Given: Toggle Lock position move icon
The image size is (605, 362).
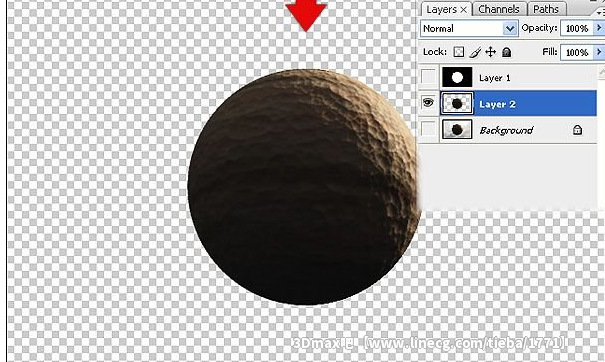Looking at the screenshot, I should [490, 52].
